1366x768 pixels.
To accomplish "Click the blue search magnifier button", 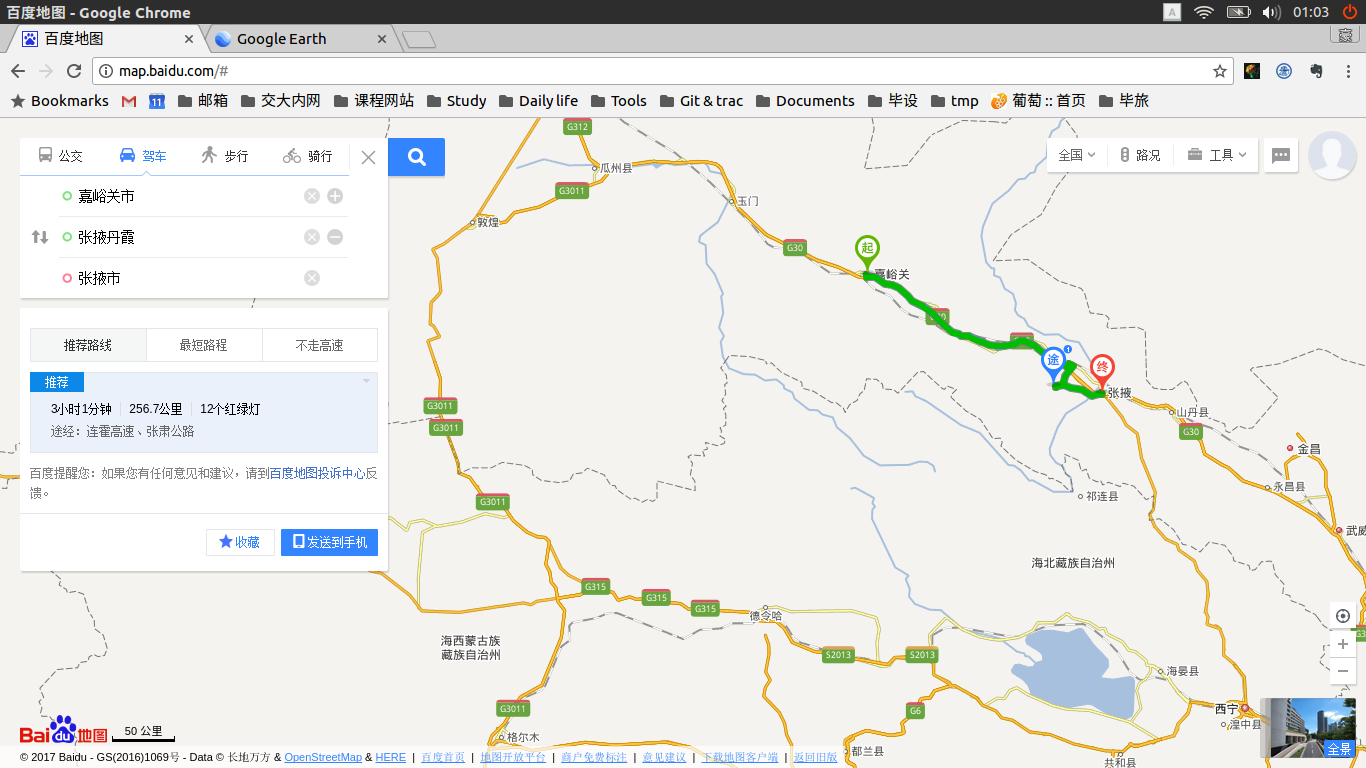I will point(417,157).
